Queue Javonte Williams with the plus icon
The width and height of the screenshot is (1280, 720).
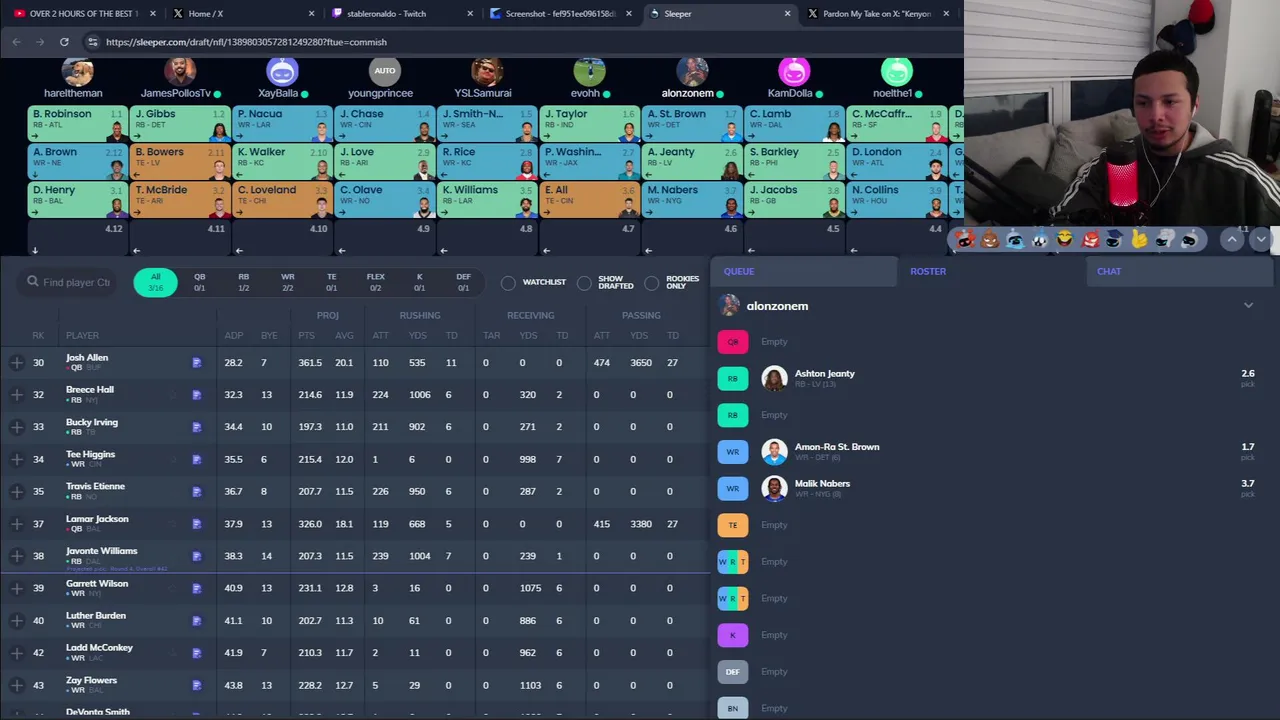(17, 556)
